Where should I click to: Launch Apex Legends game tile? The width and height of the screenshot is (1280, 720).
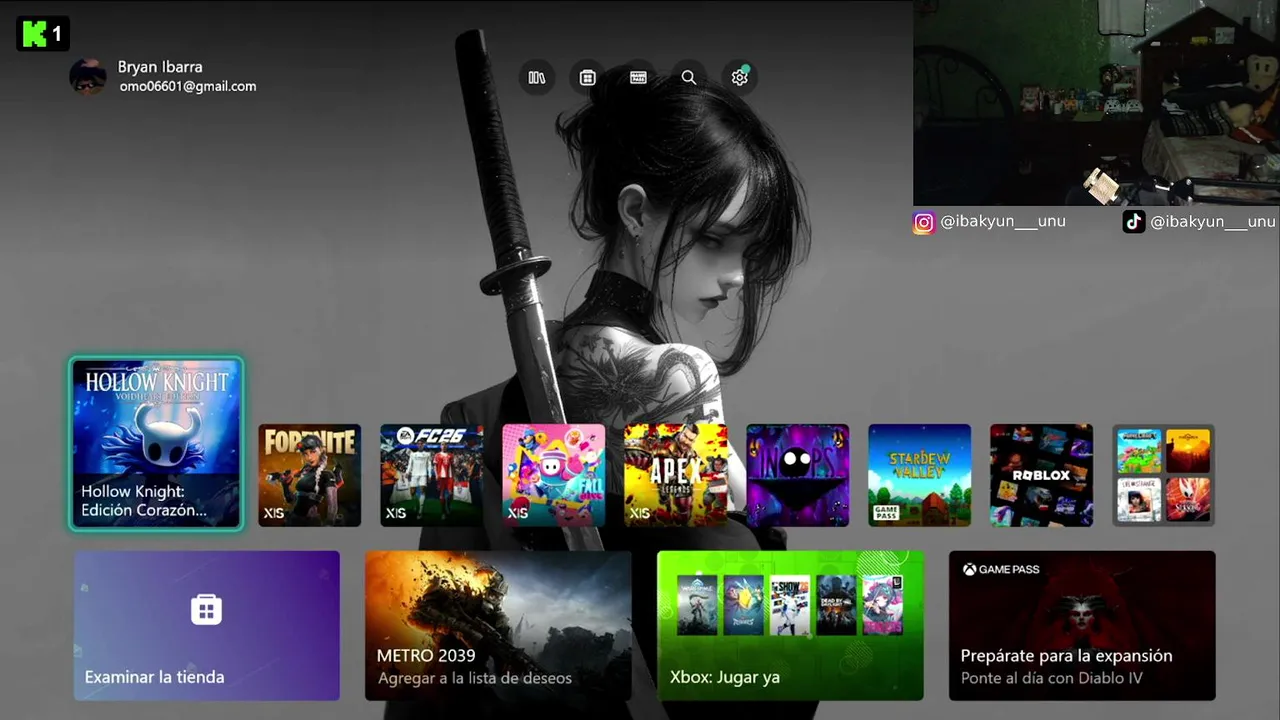pyautogui.click(x=676, y=475)
